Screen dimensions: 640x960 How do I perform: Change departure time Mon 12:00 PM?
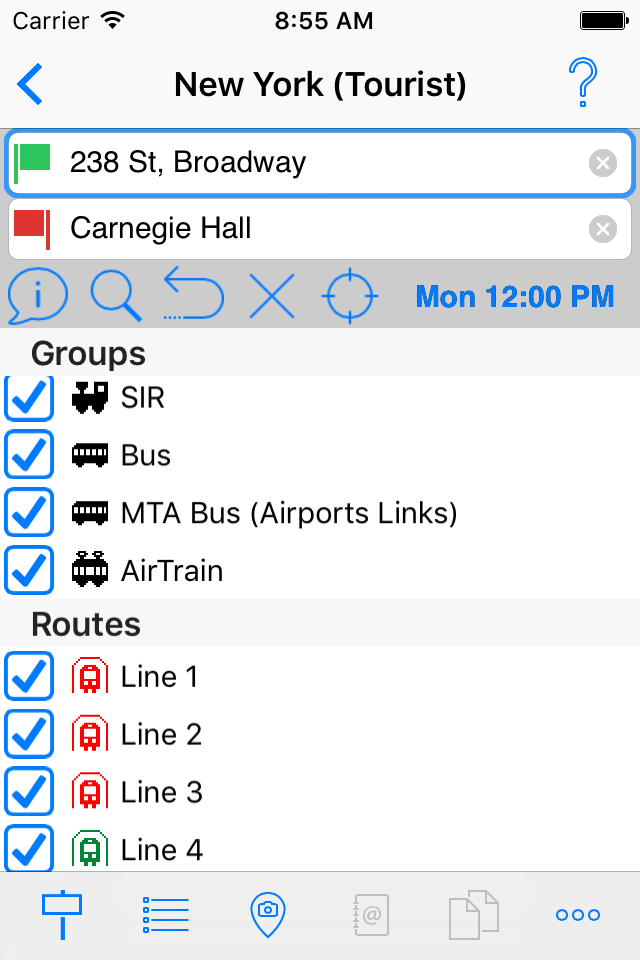point(514,296)
